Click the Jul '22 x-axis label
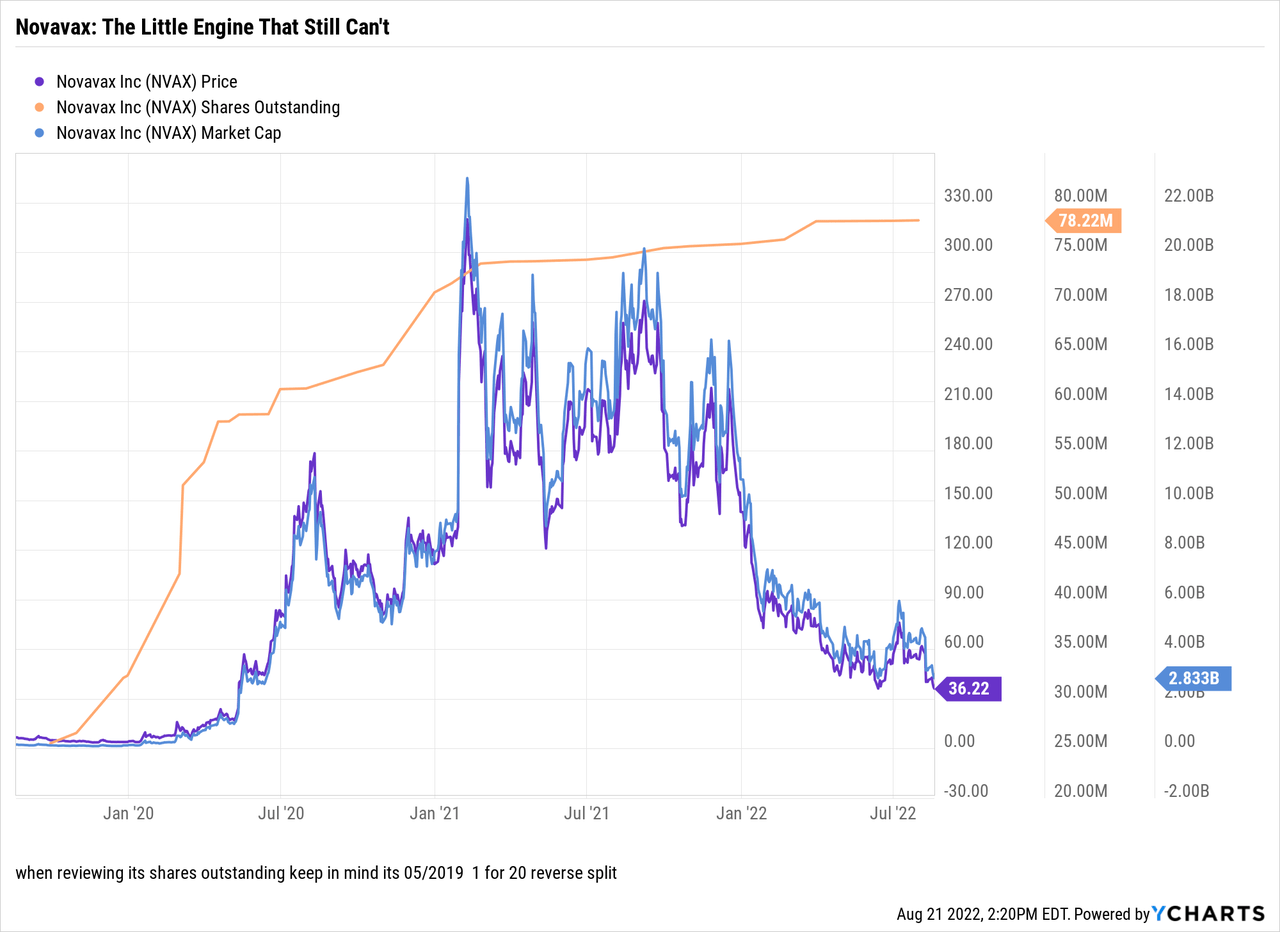Screen dimensions: 1280x932 [893, 813]
